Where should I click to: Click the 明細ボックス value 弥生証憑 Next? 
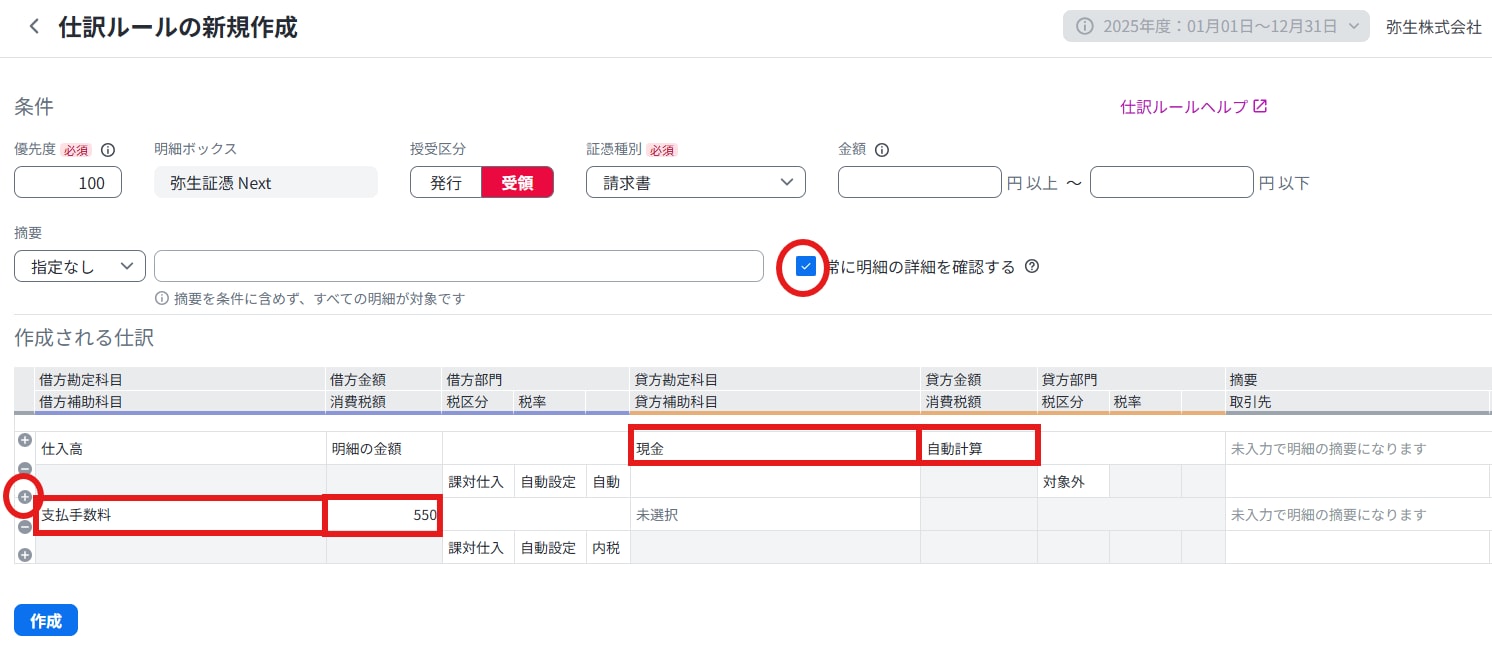pos(266,183)
